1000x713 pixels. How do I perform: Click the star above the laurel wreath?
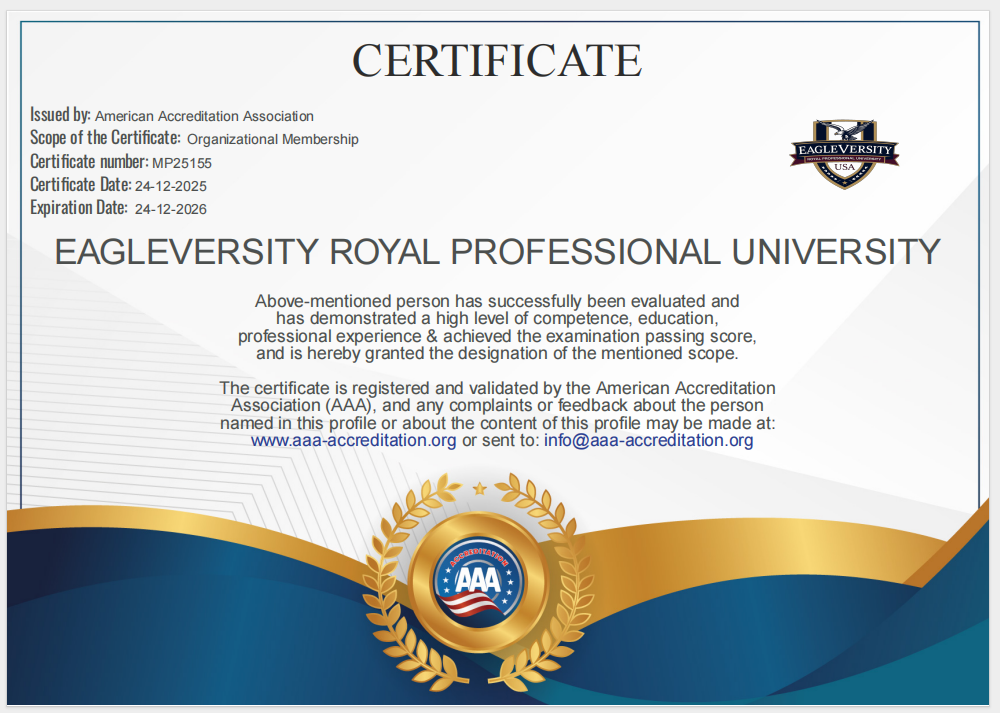click(x=481, y=489)
